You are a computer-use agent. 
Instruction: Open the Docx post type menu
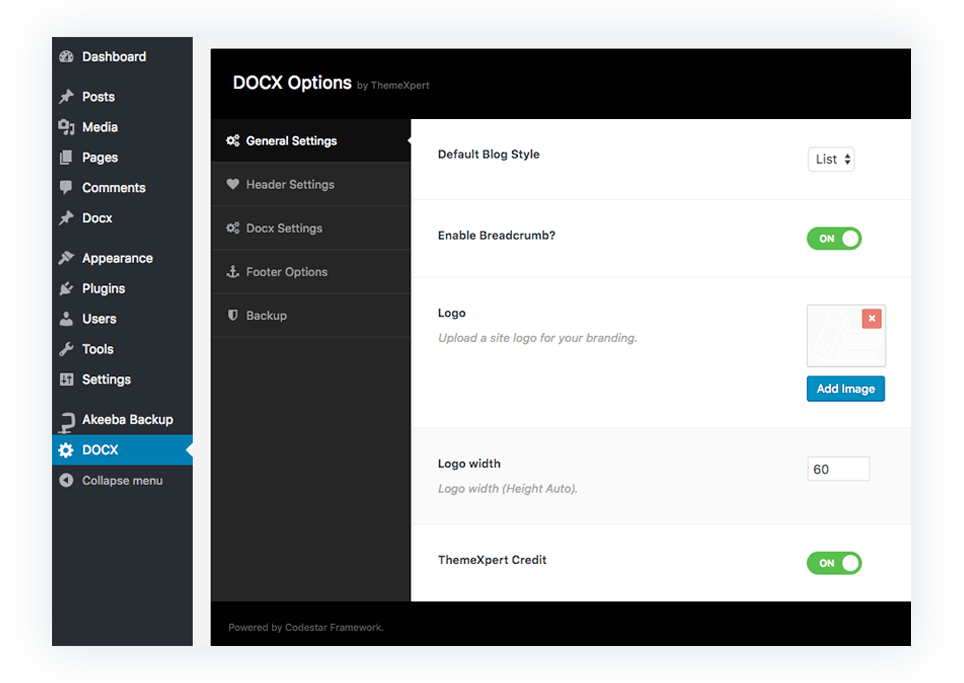pyautogui.click(x=122, y=218)
